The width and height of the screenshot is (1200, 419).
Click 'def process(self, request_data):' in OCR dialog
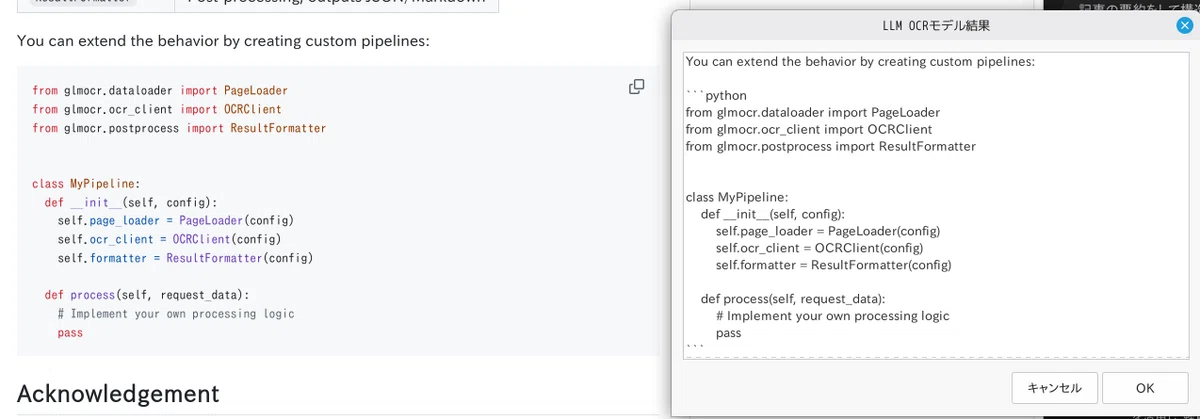(x=793, y=299)
